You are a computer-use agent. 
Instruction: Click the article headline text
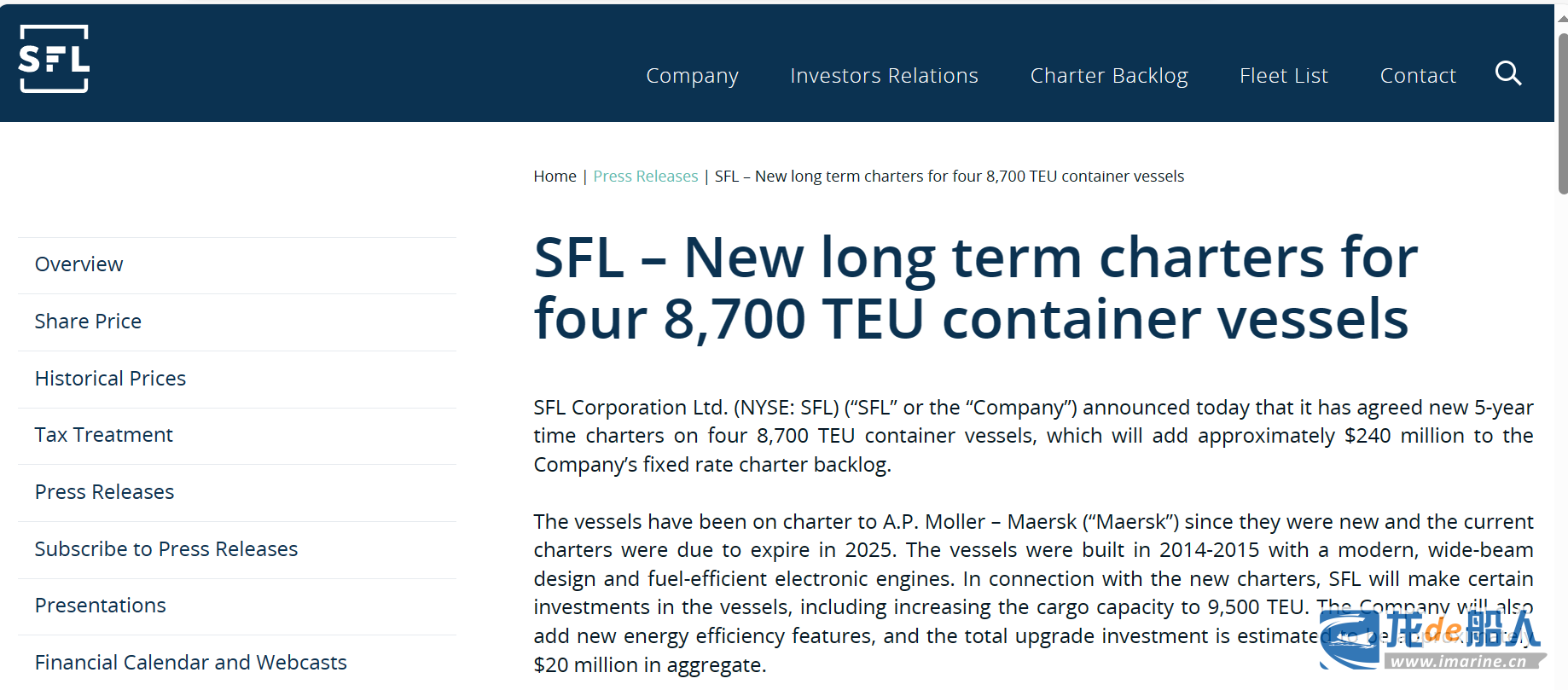pyautogui.click(x=976, y=288)
